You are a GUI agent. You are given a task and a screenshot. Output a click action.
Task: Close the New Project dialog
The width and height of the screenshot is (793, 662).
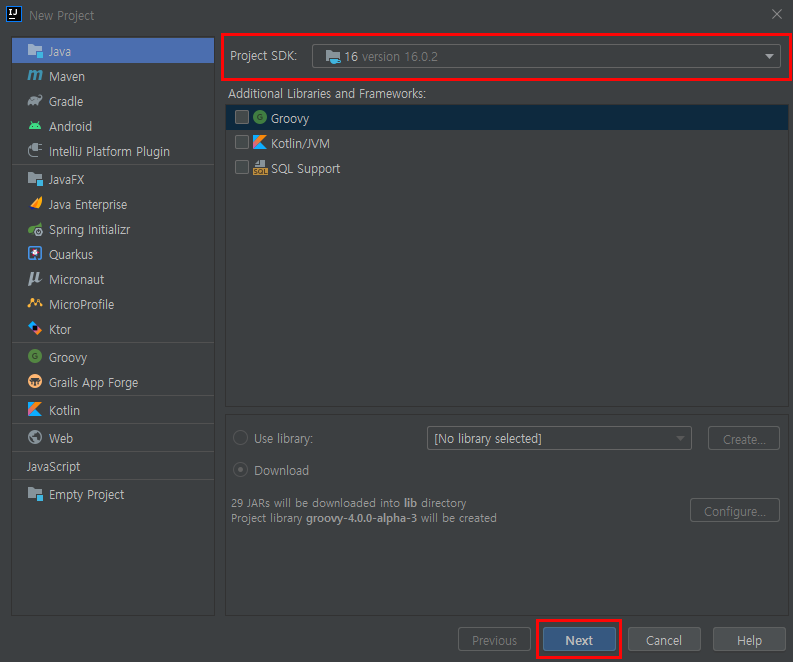[777, 14]
